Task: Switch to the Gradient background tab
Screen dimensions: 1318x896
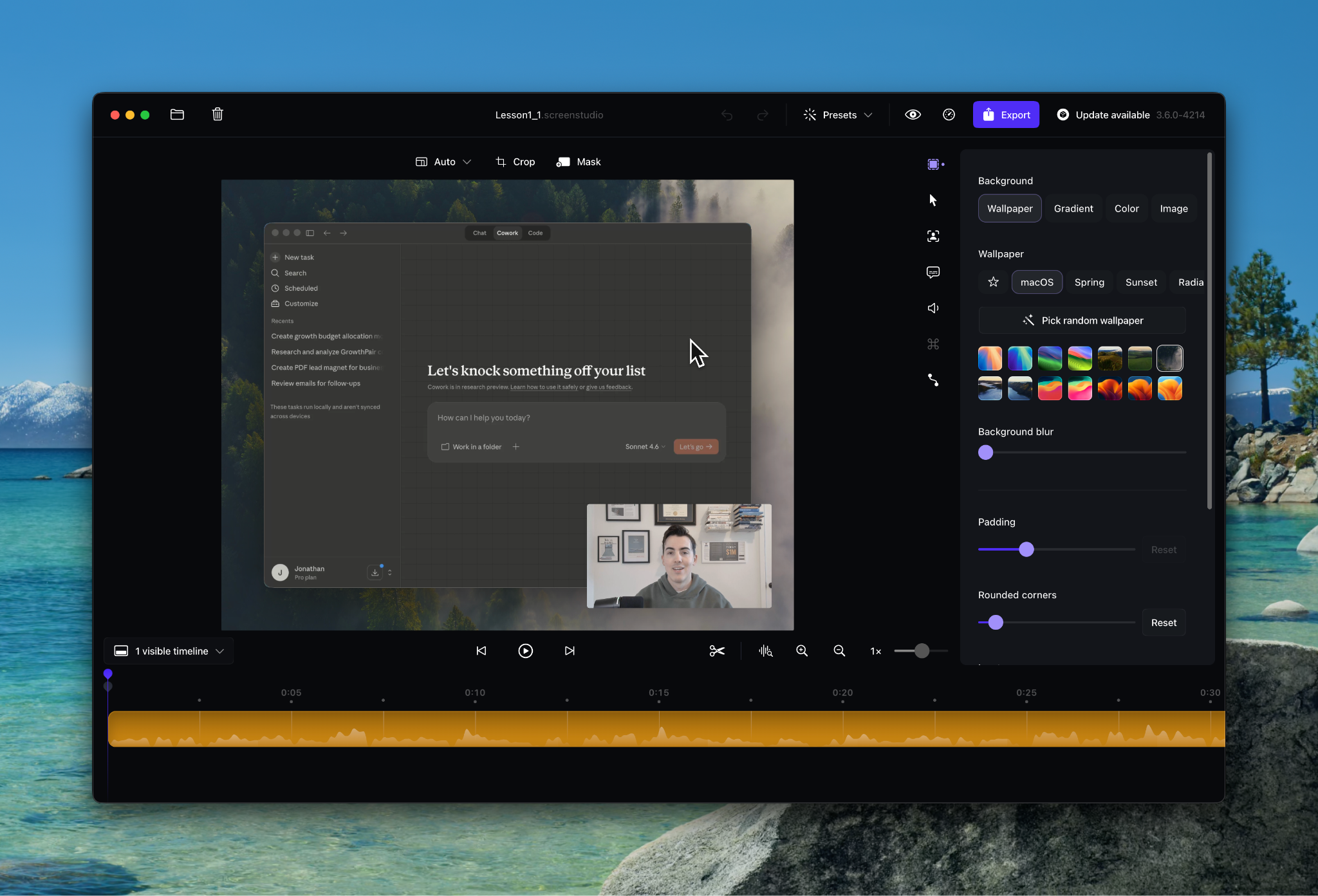Action: point(1073,208)
